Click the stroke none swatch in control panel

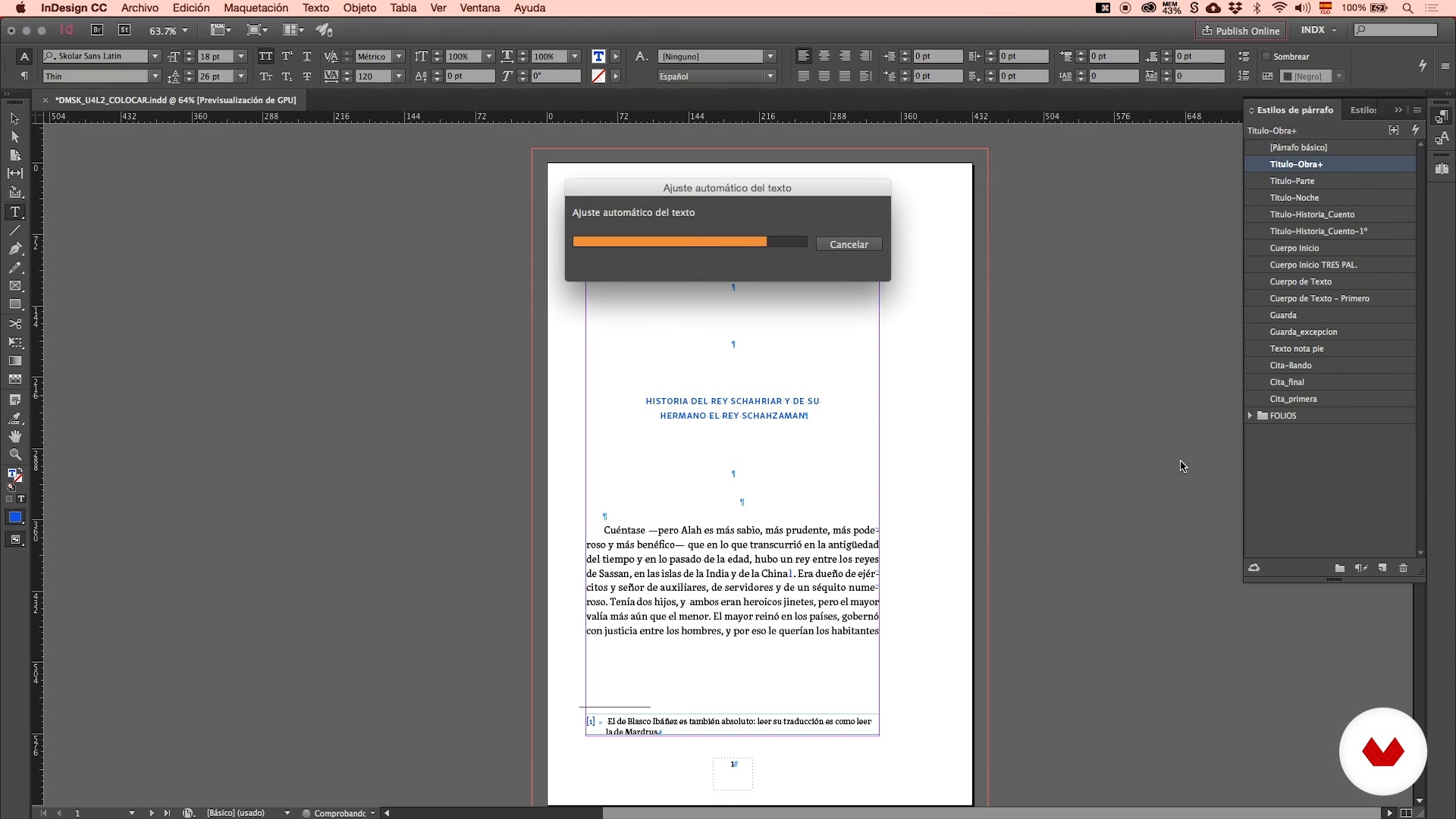598,76
